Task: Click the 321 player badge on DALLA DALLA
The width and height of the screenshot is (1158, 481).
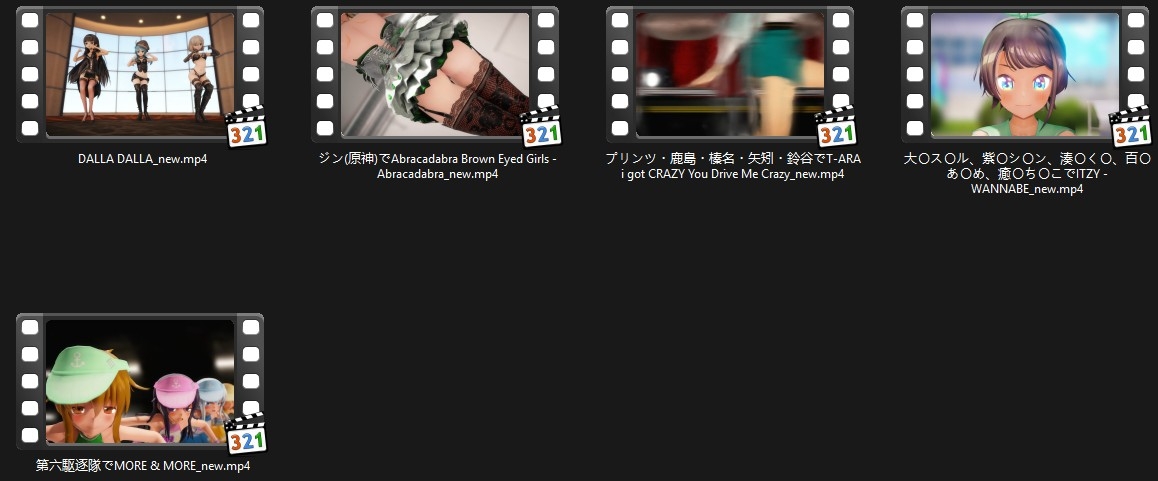Action: (246, 126)
